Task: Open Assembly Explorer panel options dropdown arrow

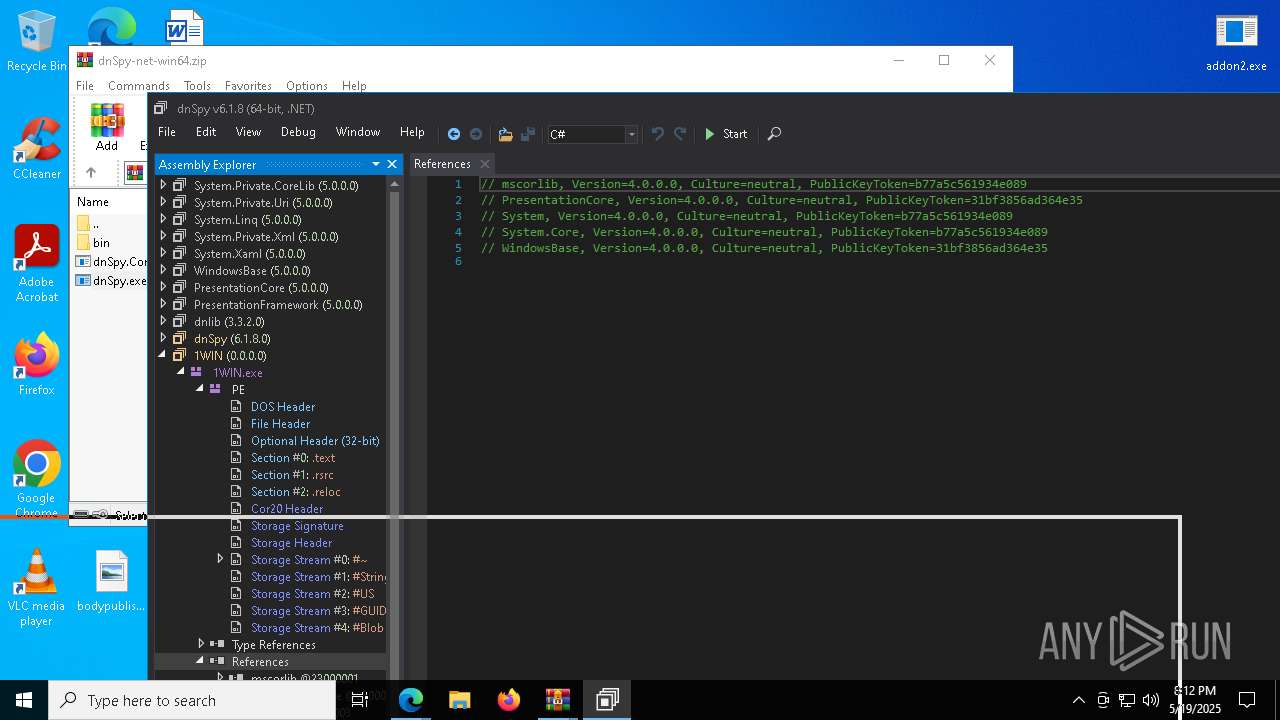Action: pos(376,164)
